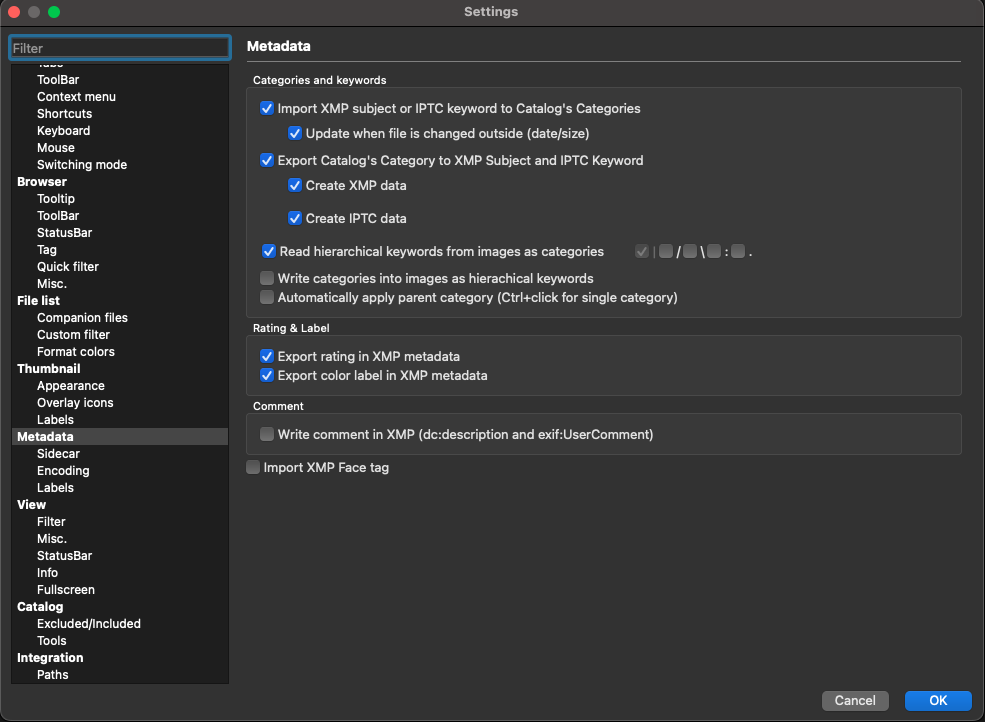Click the OK button
Viewport: 985px width, 722px height.
point(938,701)
